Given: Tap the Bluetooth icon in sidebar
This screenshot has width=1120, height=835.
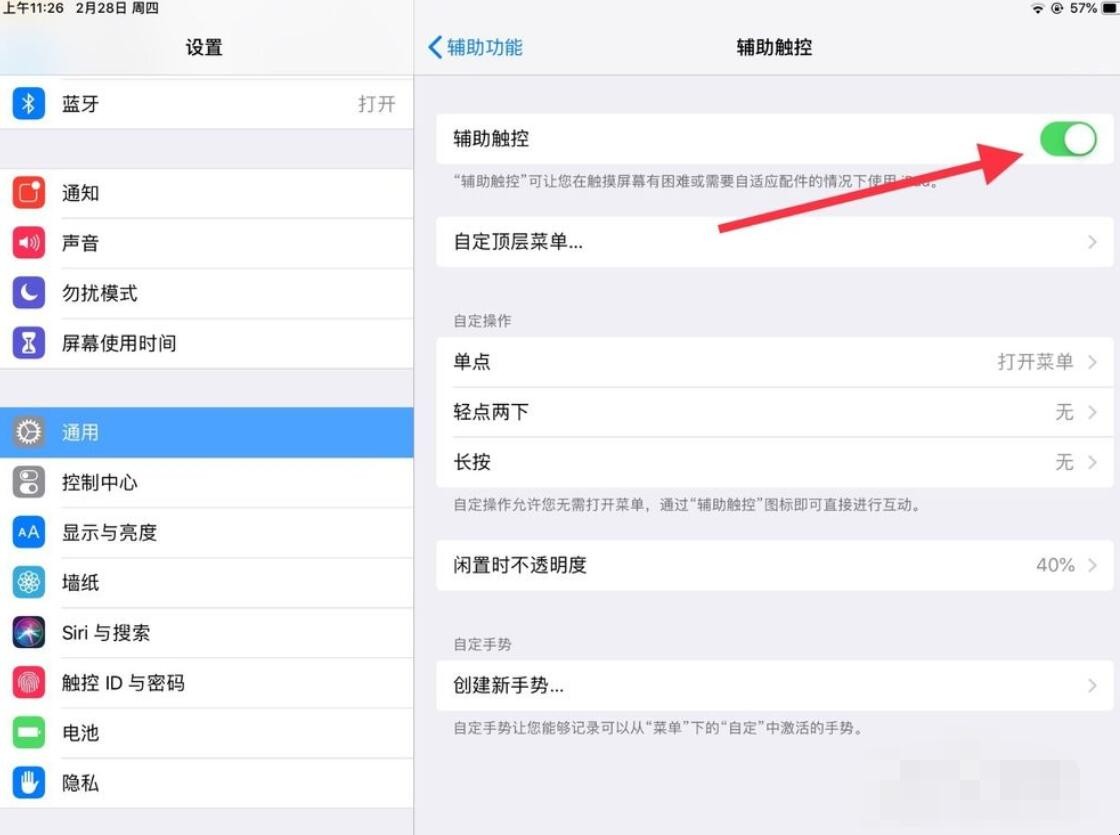Looking at the screenshot, I should [x=29, y=104].
